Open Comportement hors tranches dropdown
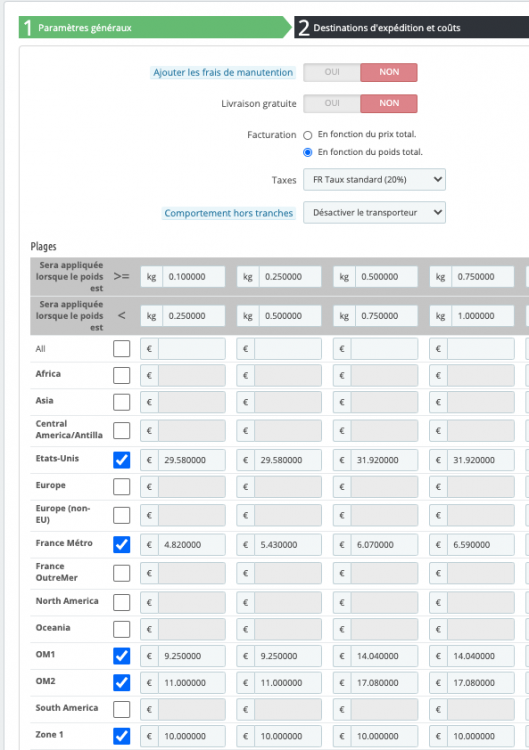 point(375,212)
